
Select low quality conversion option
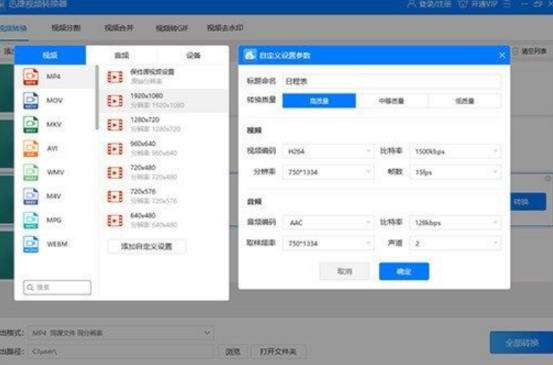(464, 101)
